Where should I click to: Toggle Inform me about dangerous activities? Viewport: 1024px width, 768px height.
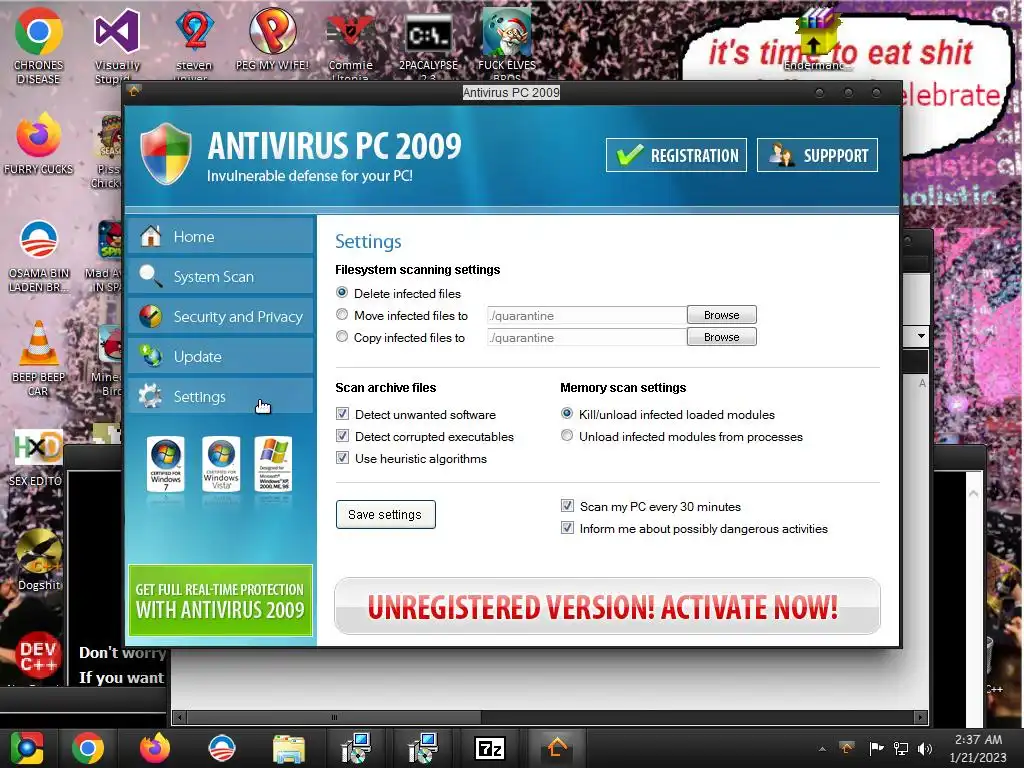[x=568, y=528]
